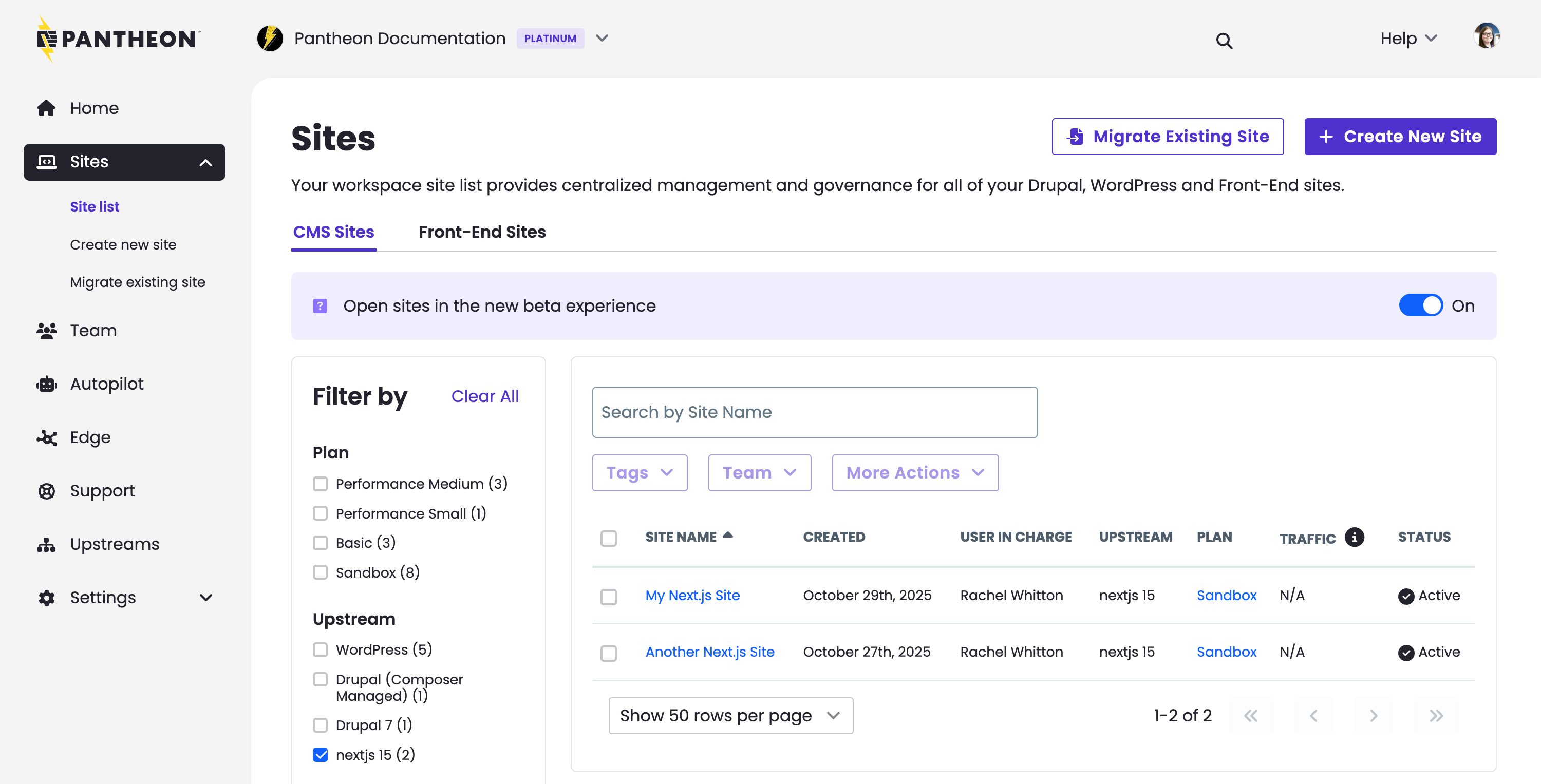Open My Next.js Site link

pos(692,595)
